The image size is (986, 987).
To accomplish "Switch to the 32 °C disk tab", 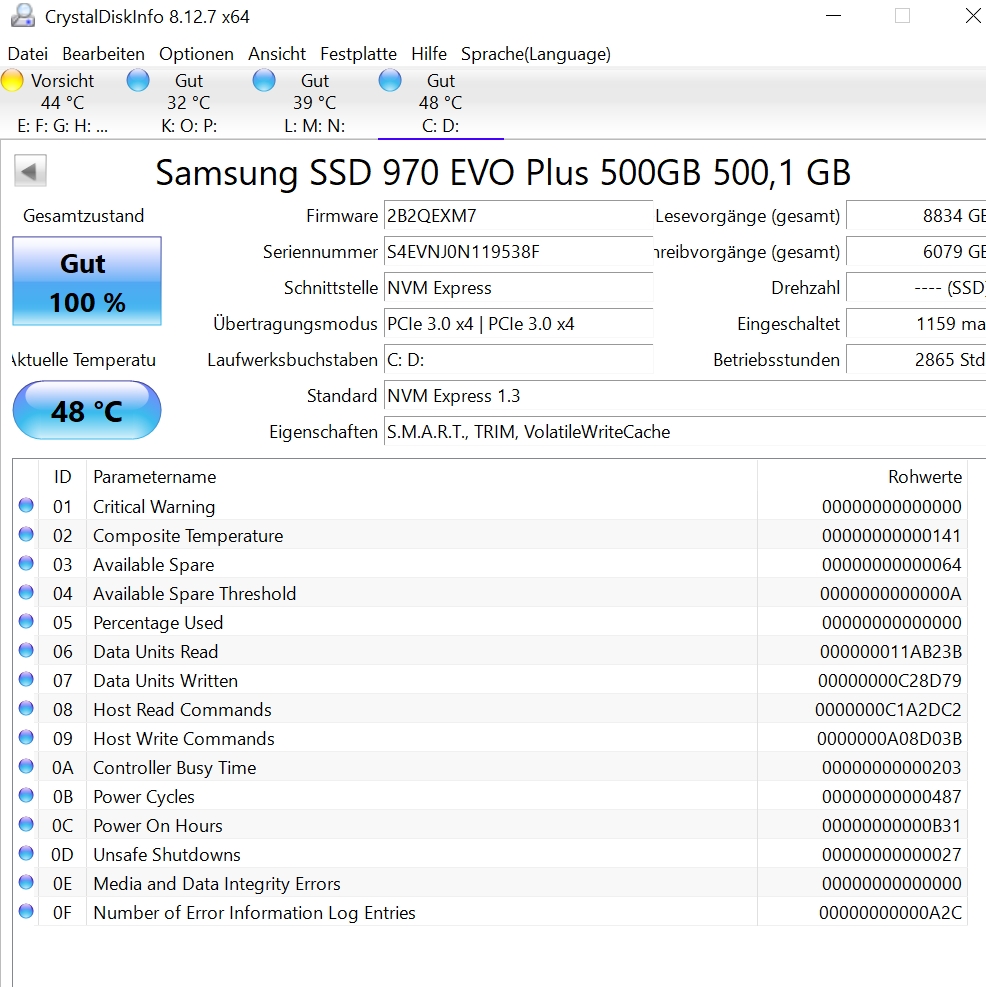I will [x=188, y=103].
